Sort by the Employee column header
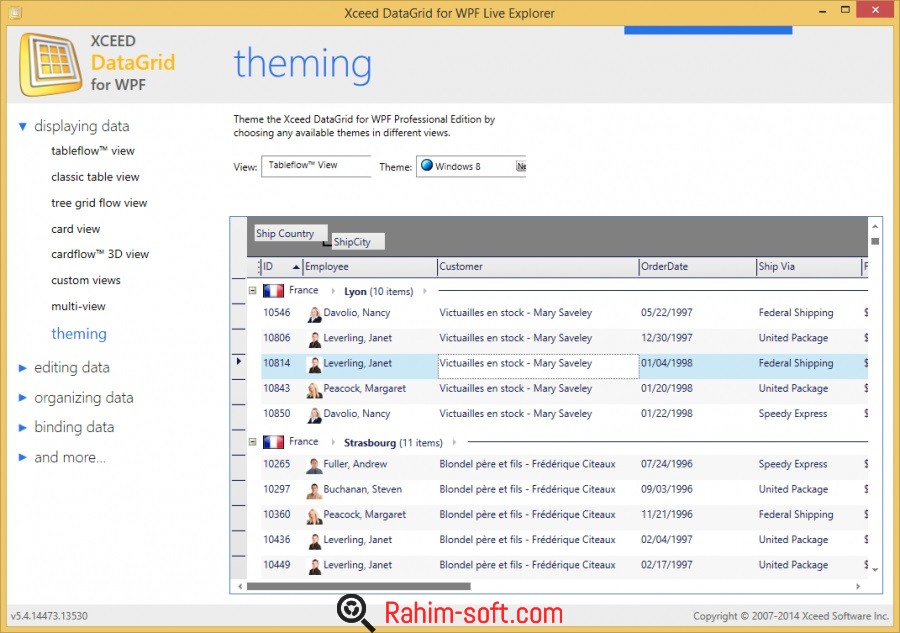 [x=370, y=266]
